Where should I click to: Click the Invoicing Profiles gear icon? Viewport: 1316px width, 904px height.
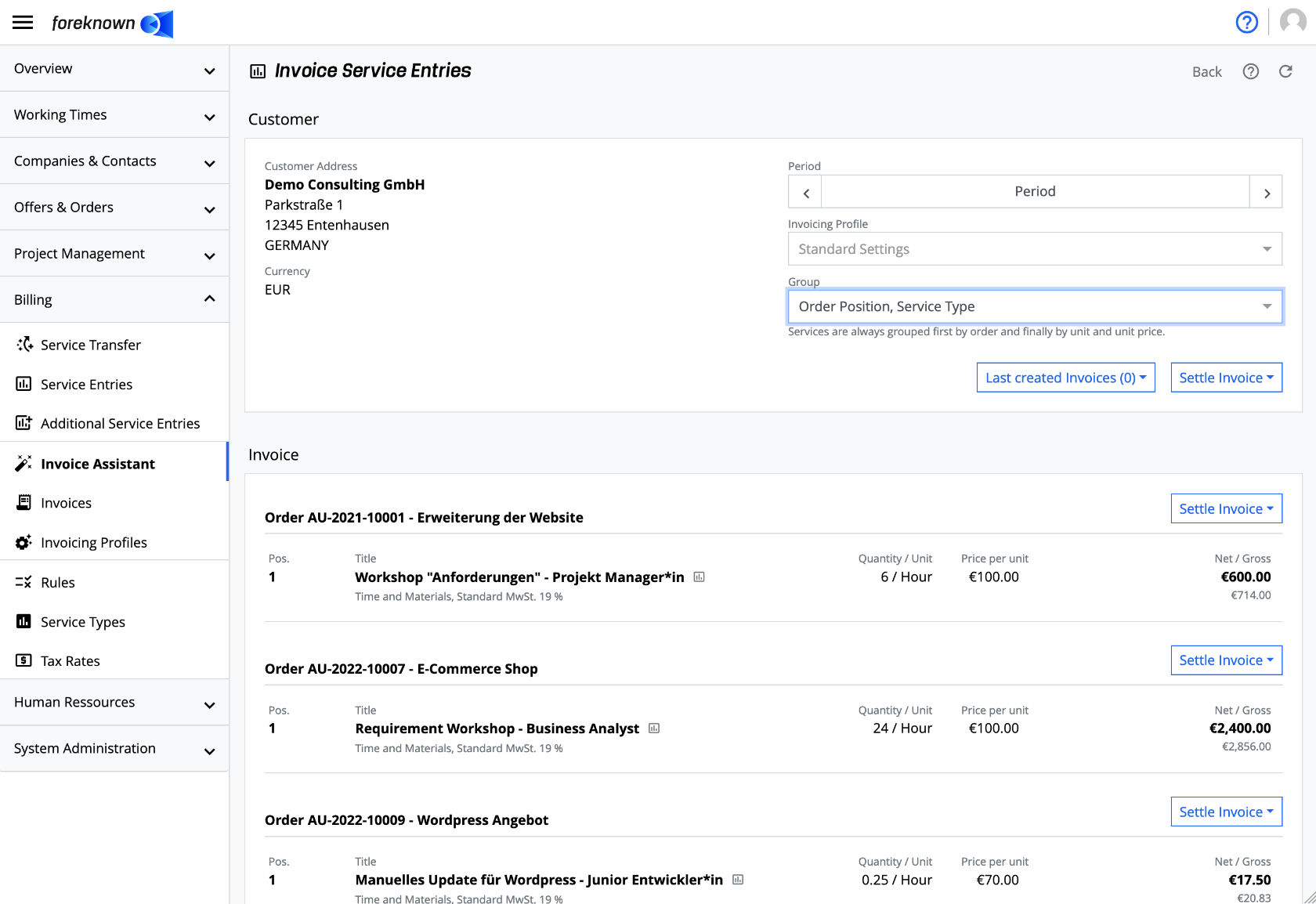[x=24, y=542]
